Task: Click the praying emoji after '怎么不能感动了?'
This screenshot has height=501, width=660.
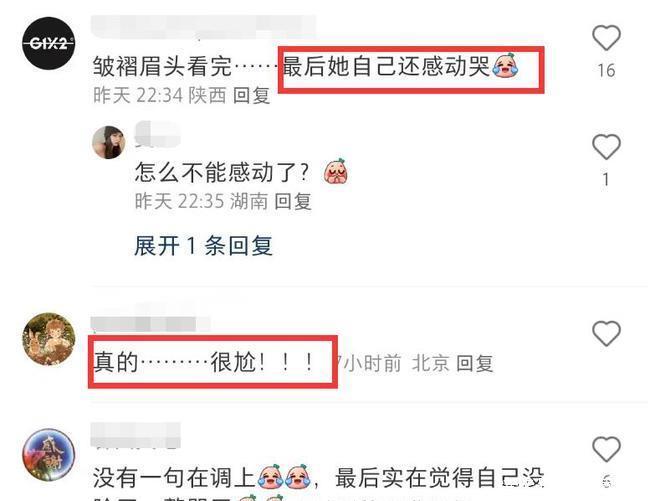Action: point(336,172)
